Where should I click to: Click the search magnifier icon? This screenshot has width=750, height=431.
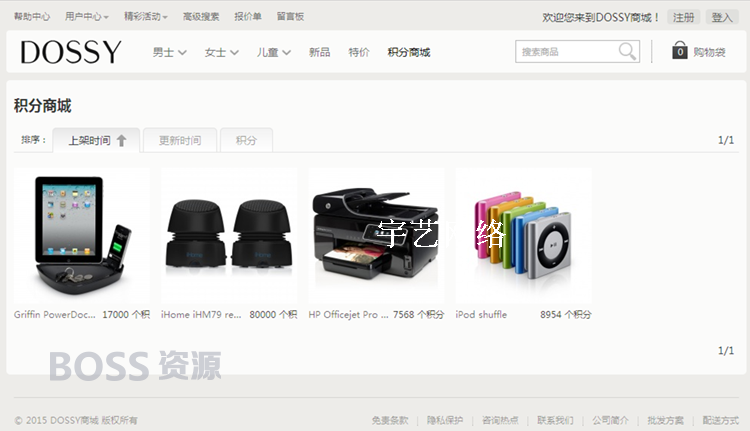[x=627, y=51]
